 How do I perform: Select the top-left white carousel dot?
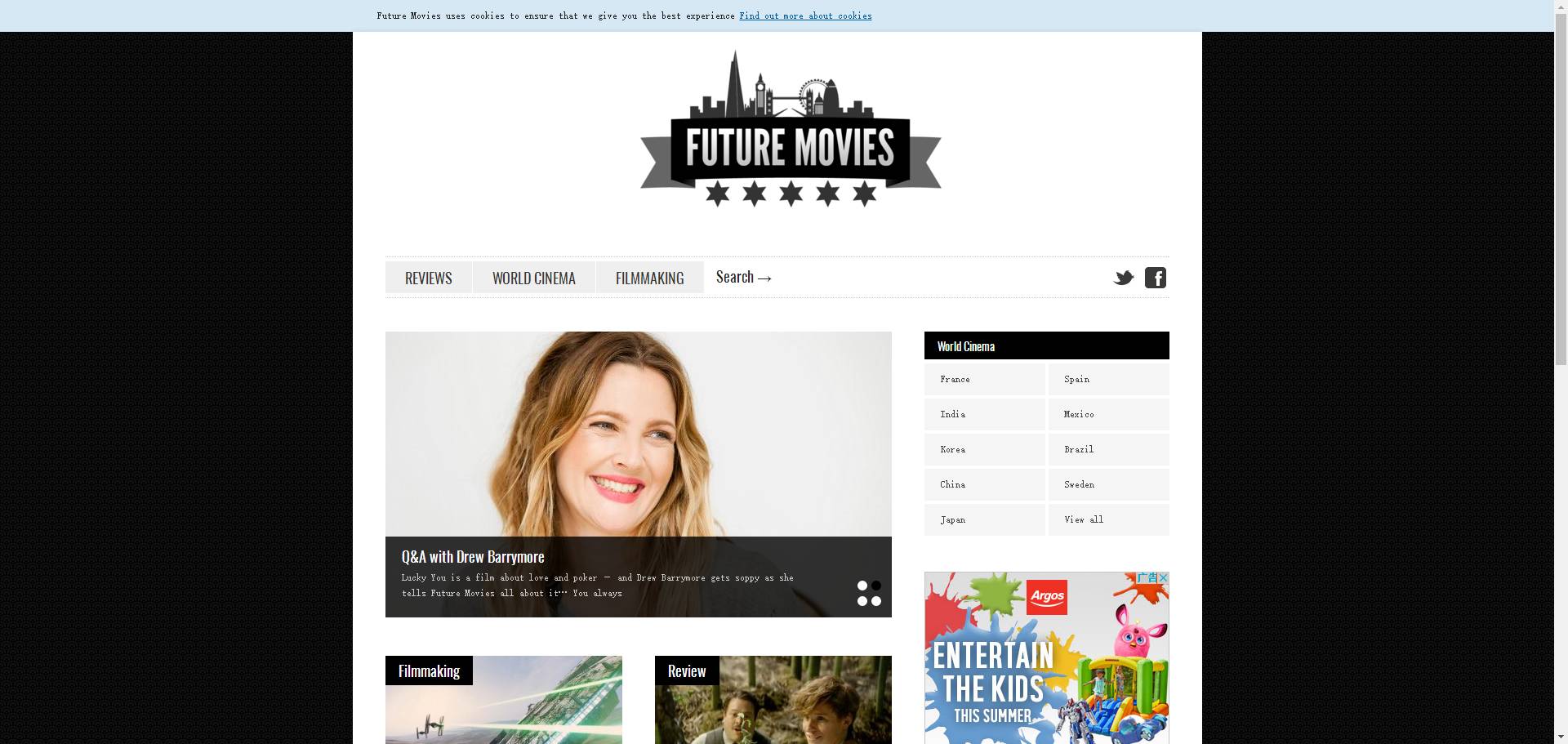click(862, 586)
